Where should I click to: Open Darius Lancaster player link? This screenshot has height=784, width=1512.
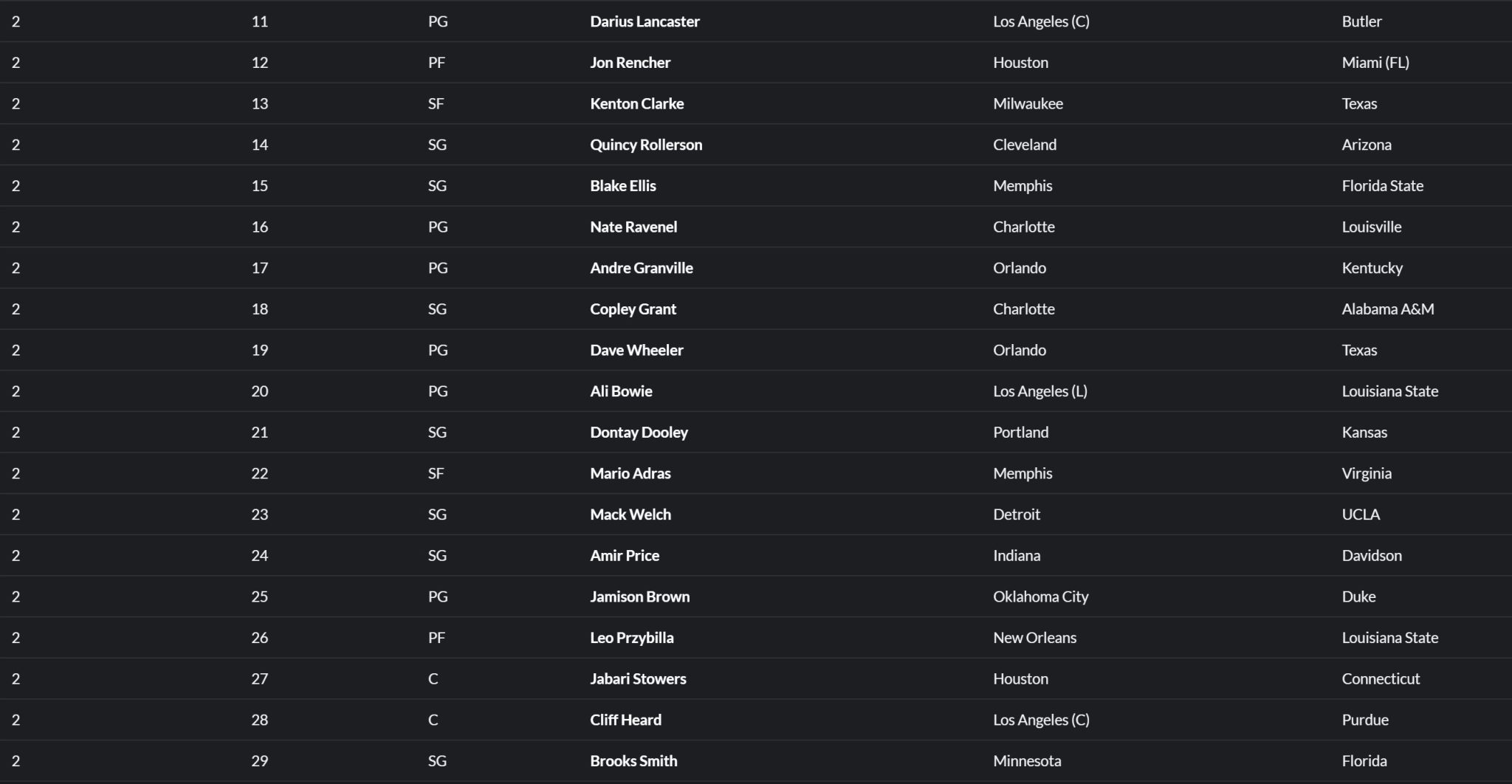[x=645, y=21]
